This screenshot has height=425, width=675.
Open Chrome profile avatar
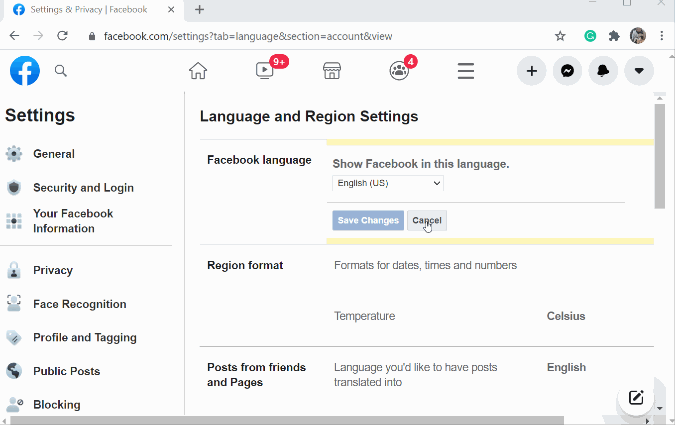click(638, 36)
